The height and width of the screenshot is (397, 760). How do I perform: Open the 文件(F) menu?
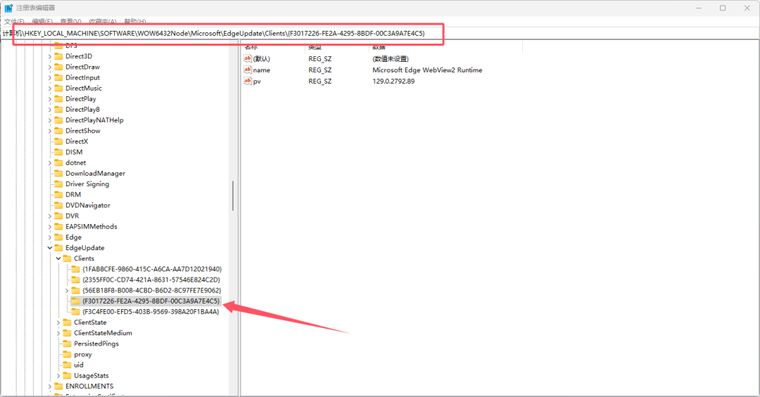coord(14,21)
